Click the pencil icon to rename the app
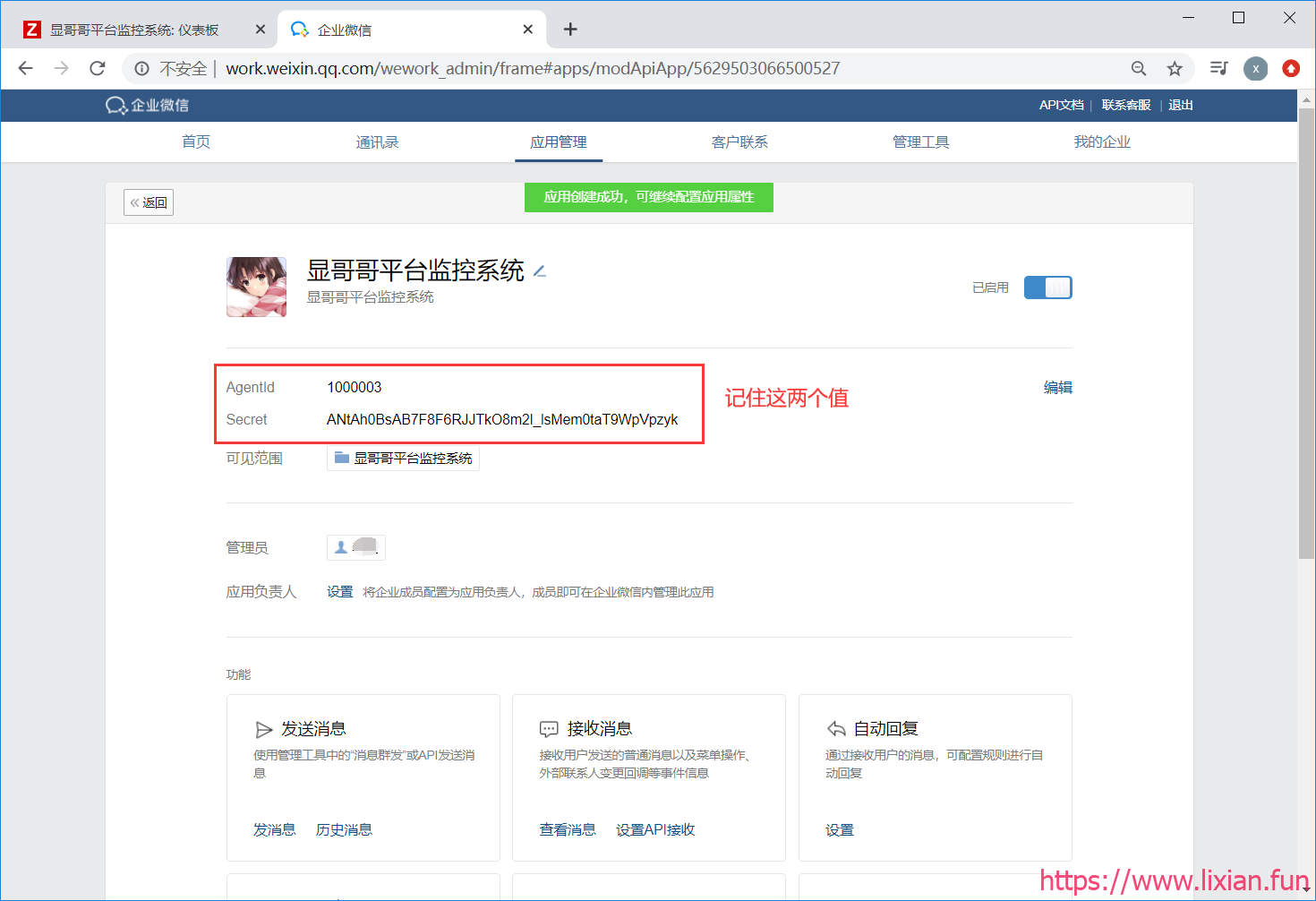This screenshot has width=1316, height=901. [540, 271]
